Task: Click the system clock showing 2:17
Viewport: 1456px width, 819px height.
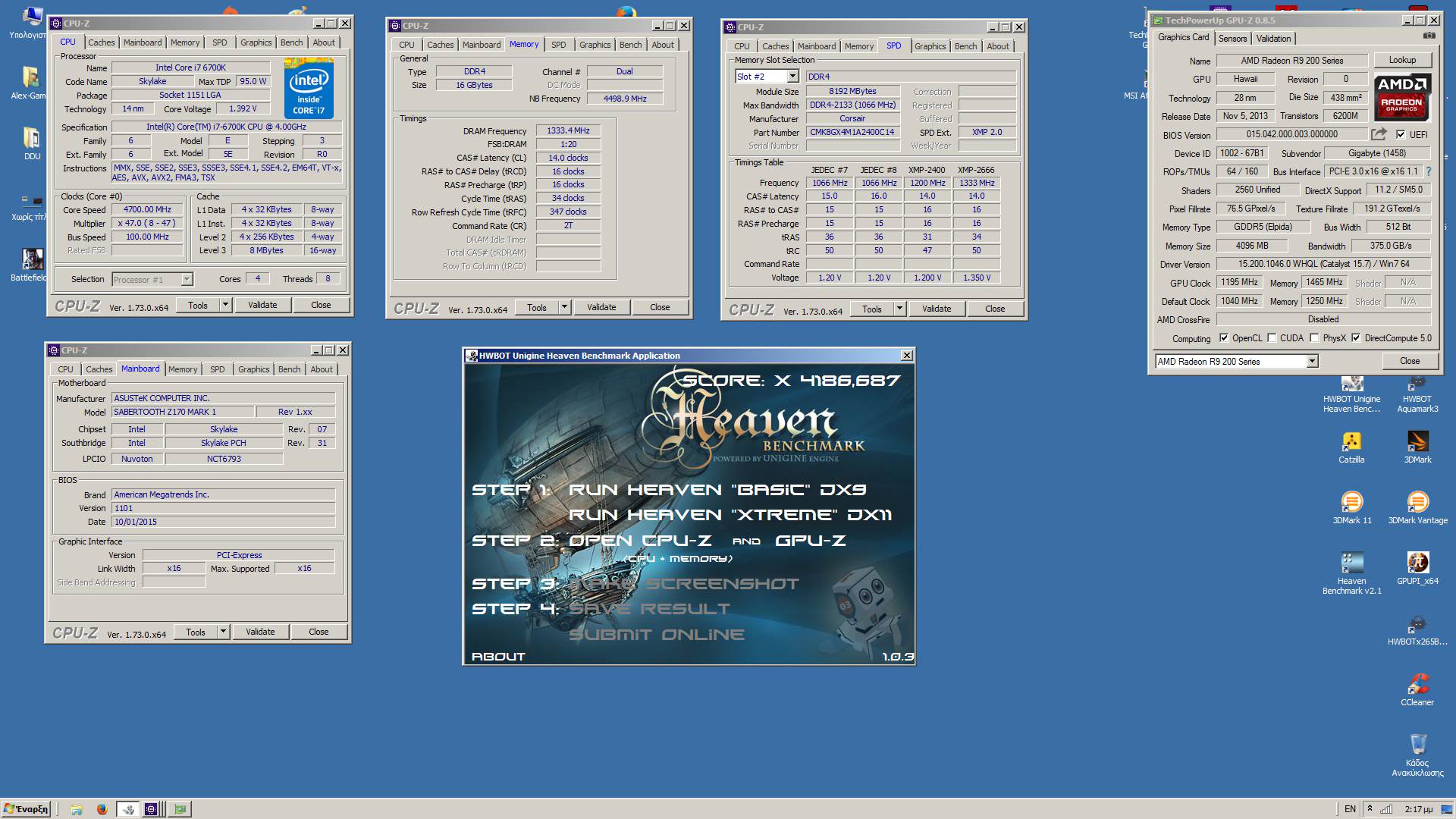Action: tap(1419, 809)
